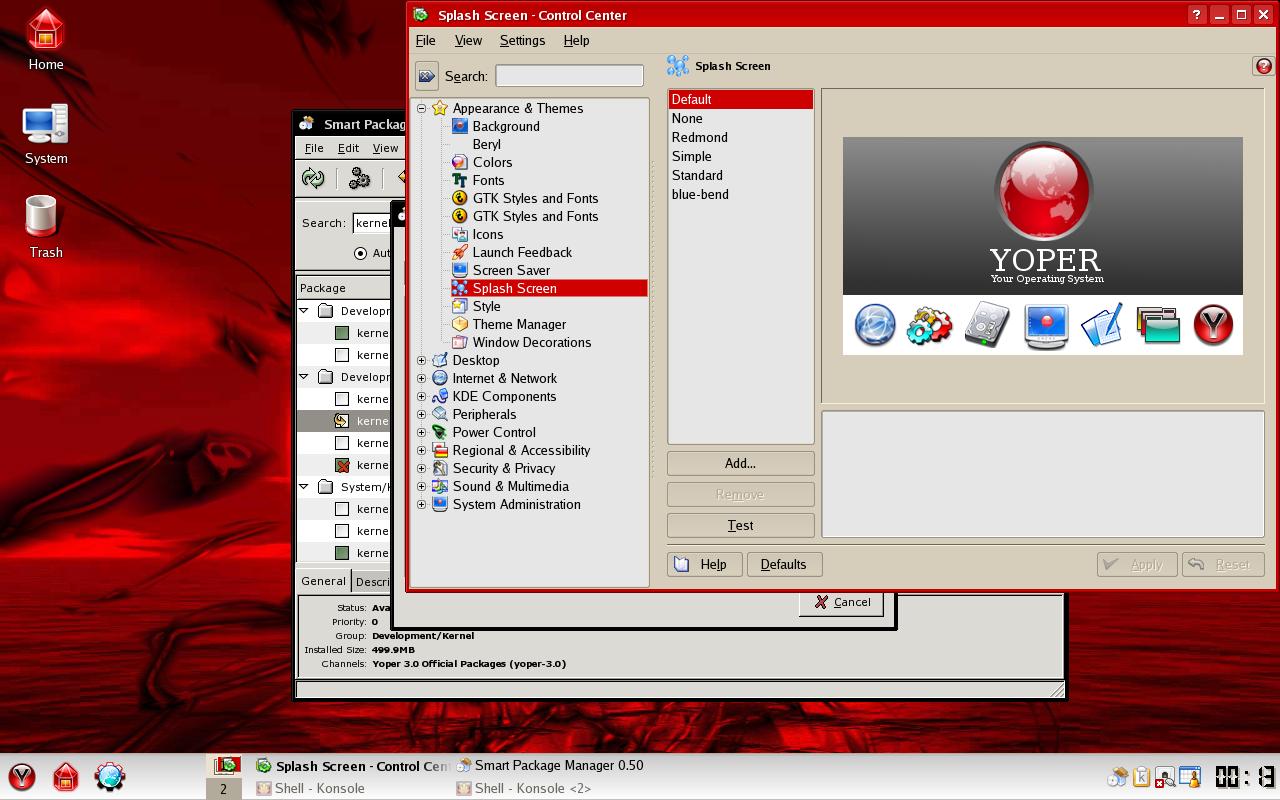Click the Control Center search field
Viewport: 1280px width, 800px height.
tap(569, 76)
